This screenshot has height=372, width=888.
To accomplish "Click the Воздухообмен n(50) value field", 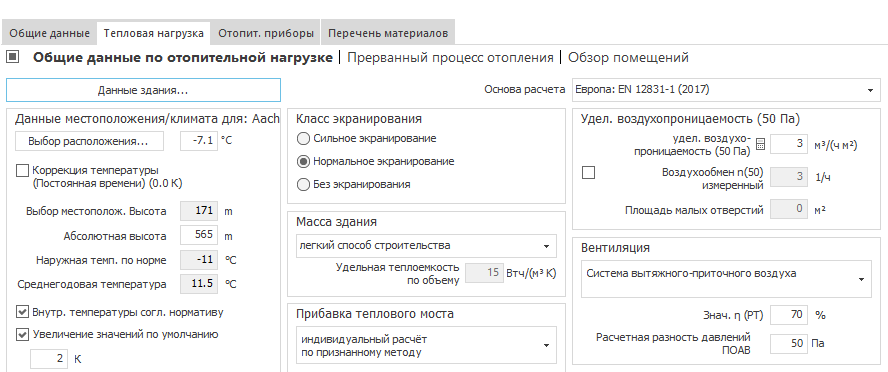I will click(x=789, y=177).
